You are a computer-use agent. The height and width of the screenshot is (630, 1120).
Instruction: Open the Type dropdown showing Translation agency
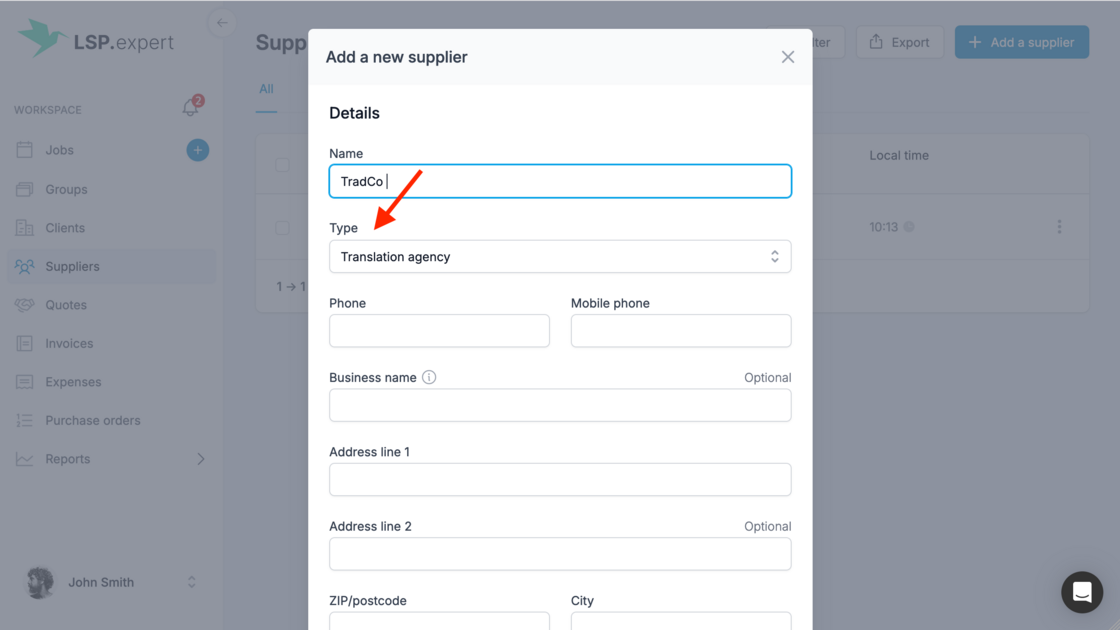pos(560,257)
